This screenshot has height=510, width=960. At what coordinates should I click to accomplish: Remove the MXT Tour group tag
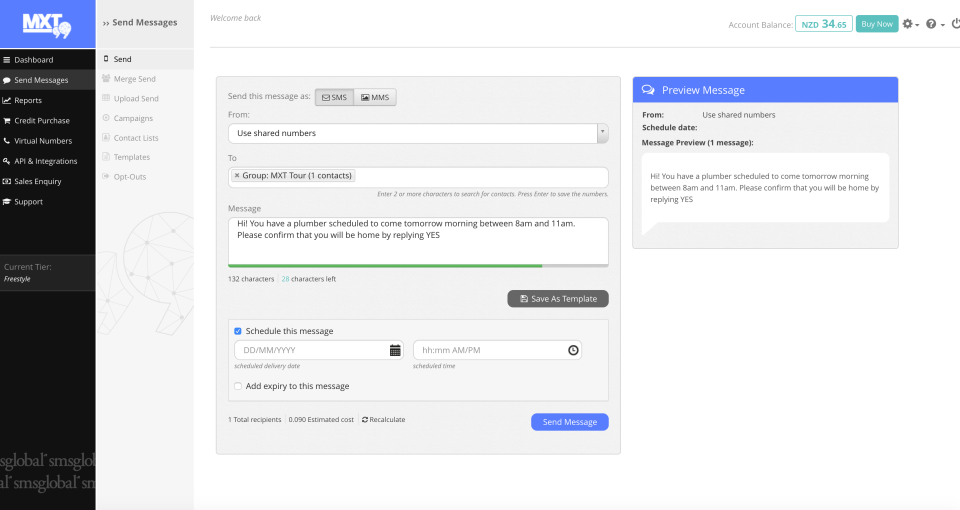pyautogui.click(x=237, y=176)
